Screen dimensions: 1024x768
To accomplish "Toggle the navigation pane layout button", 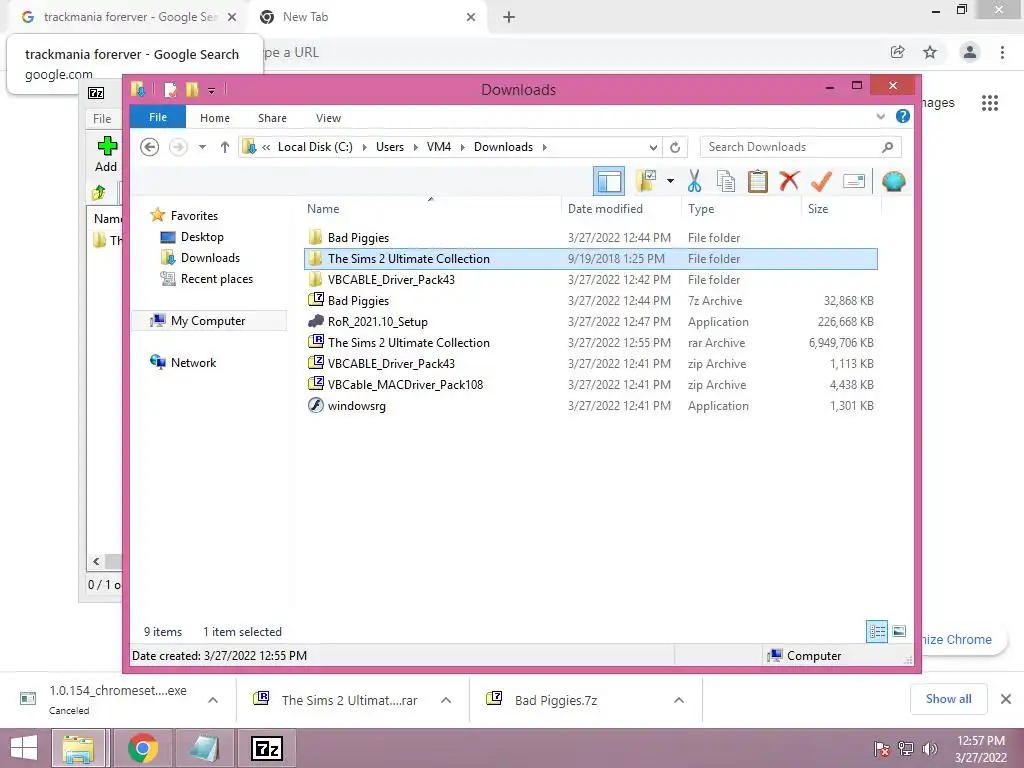I will point(609,181).
